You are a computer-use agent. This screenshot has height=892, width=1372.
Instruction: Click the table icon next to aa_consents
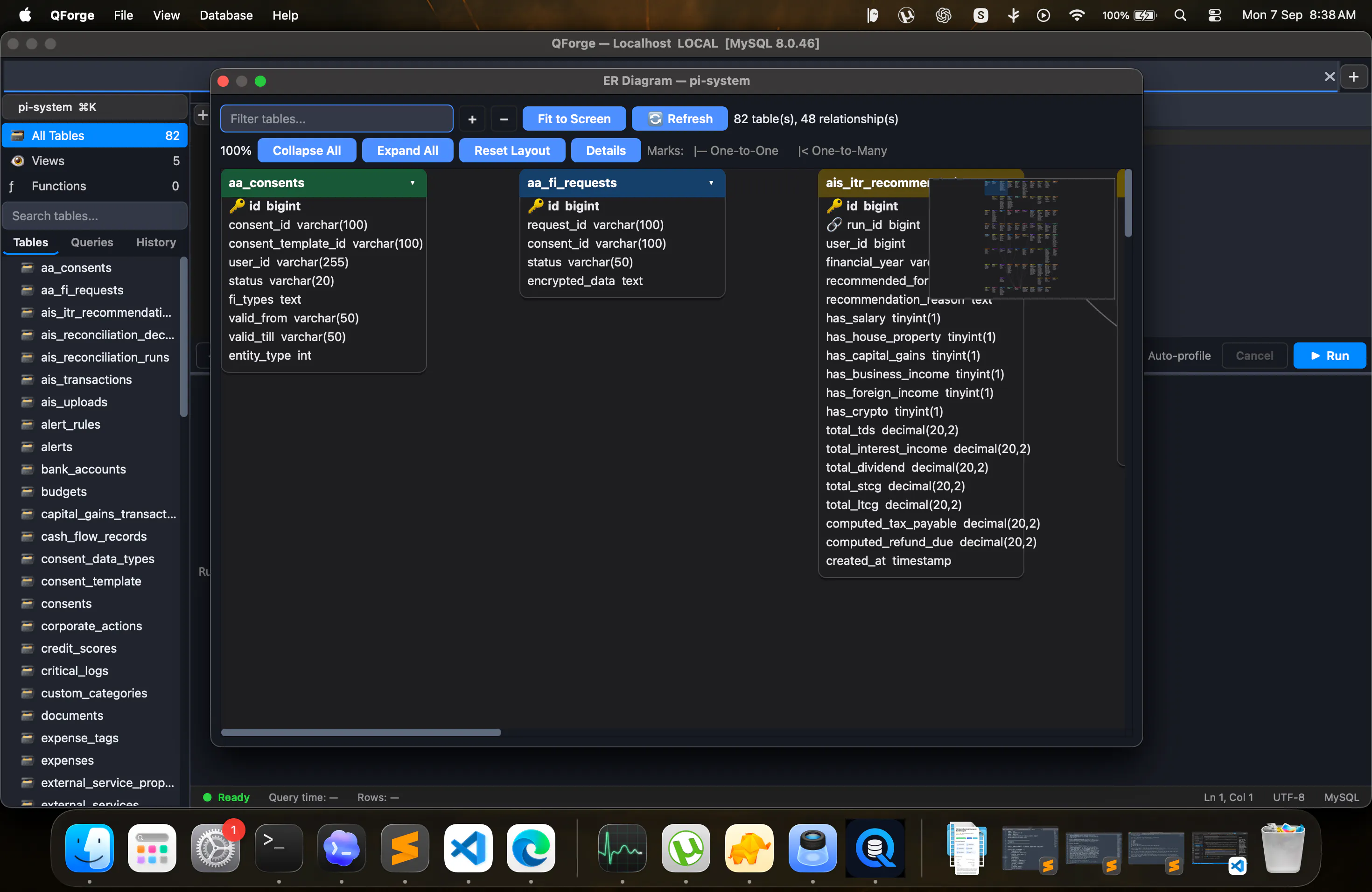coord(27,268)
